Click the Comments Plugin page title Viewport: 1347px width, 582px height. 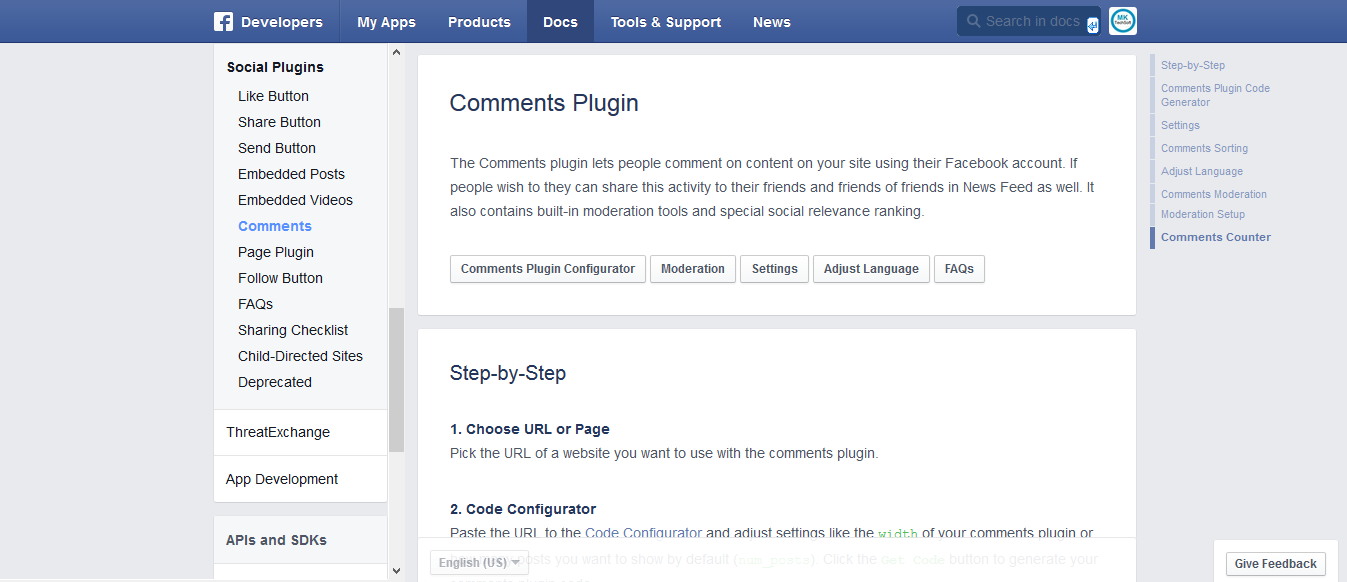pos(544,103)
